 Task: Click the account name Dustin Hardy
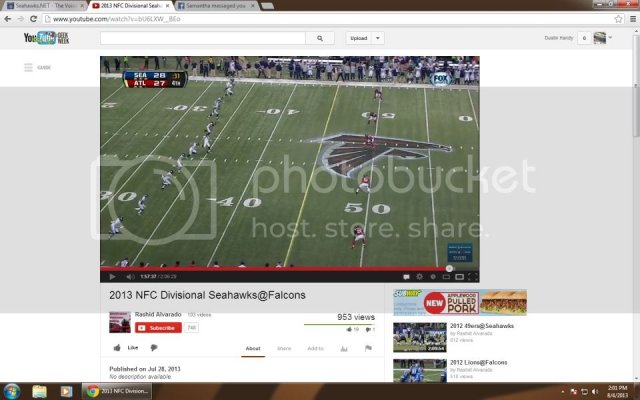pyautogui.click(x=559, y=38)
